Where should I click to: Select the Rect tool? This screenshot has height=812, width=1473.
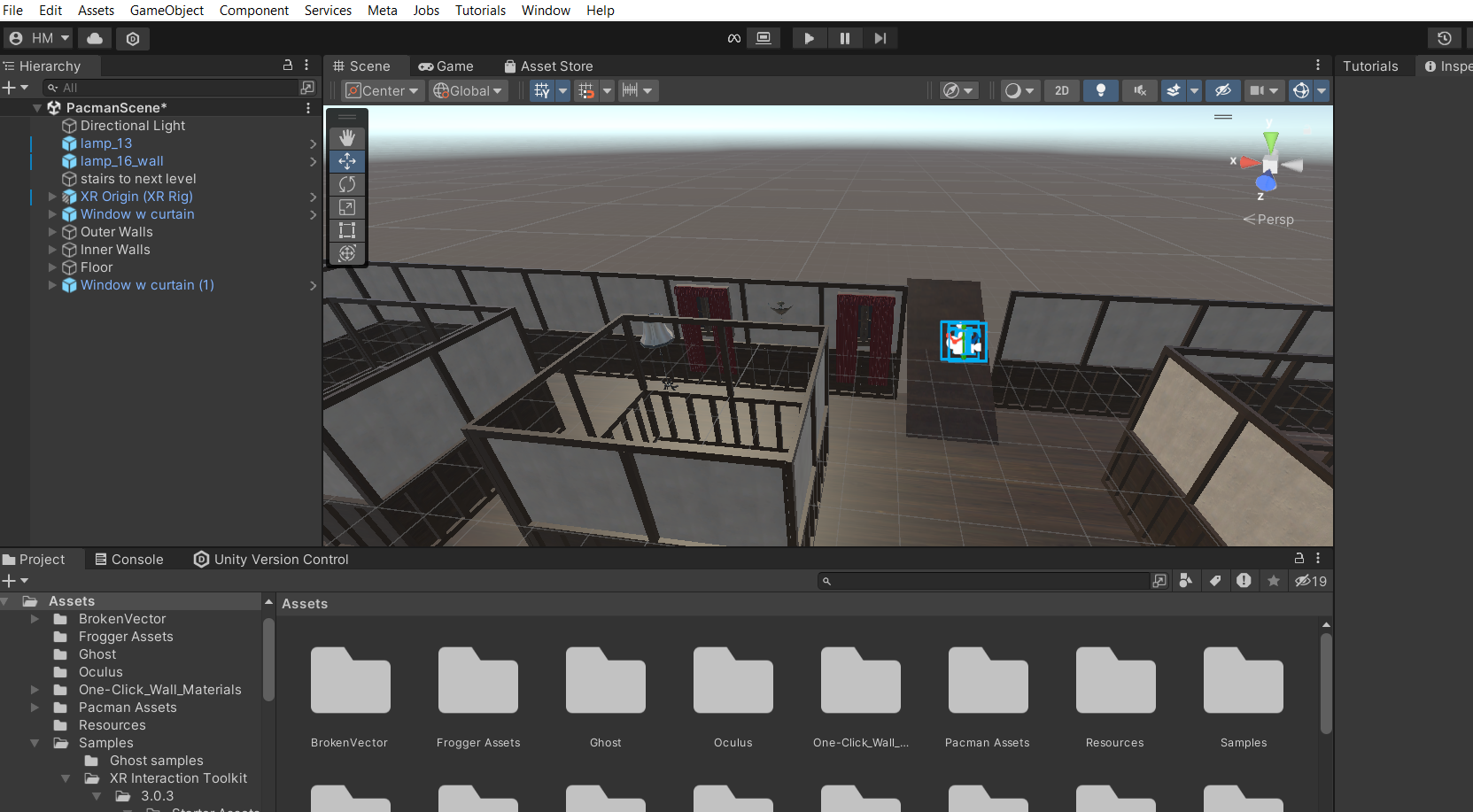[347, 230]
